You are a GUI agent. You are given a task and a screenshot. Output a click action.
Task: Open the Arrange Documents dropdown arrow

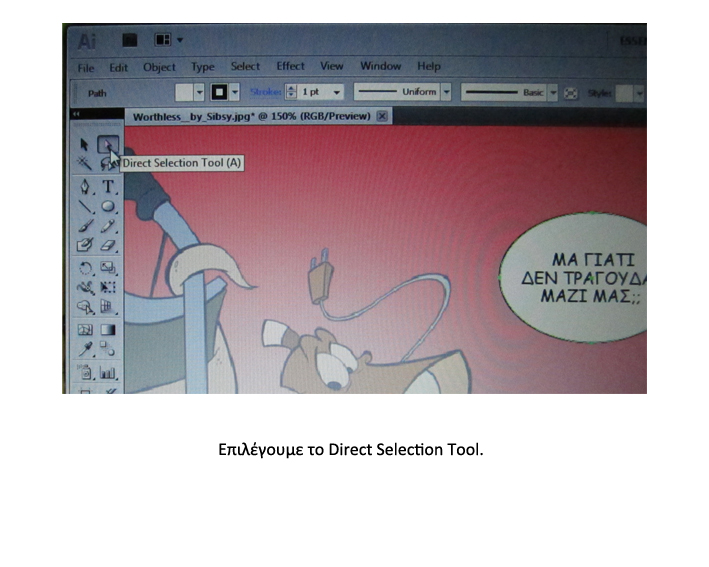click(x=180, y=40)
